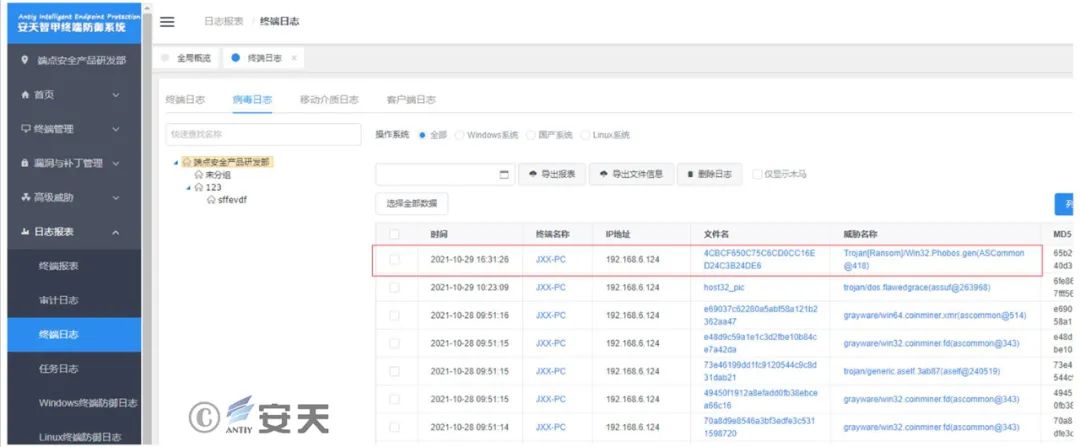Open file name link 4CBCF650C75C6CD0CC16ED24C3B24DE6
Viewport: 1080px width, 447px height.
click(x=760, y=260)
